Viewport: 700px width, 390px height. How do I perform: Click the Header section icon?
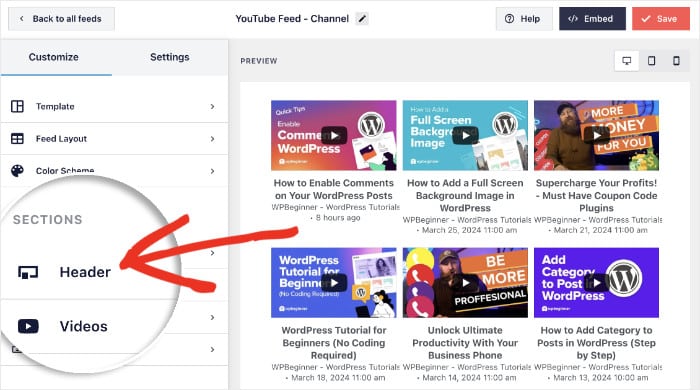pyautogui.click(x=28, y=272)
